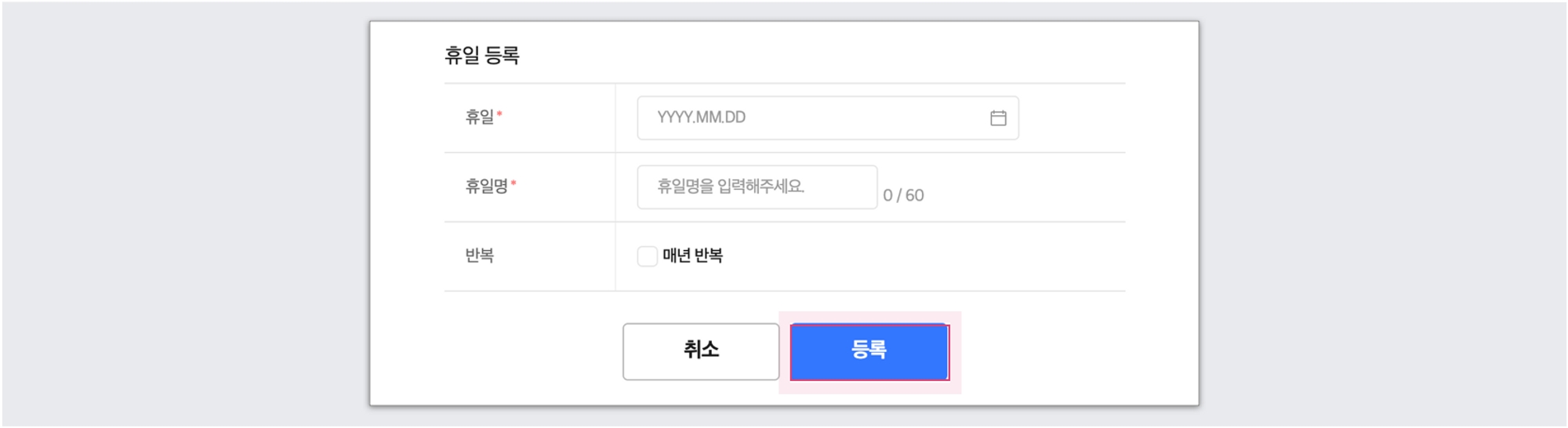Click the 반복 row label
Viewport: 1568px width, 428px height.
[479, 256]
